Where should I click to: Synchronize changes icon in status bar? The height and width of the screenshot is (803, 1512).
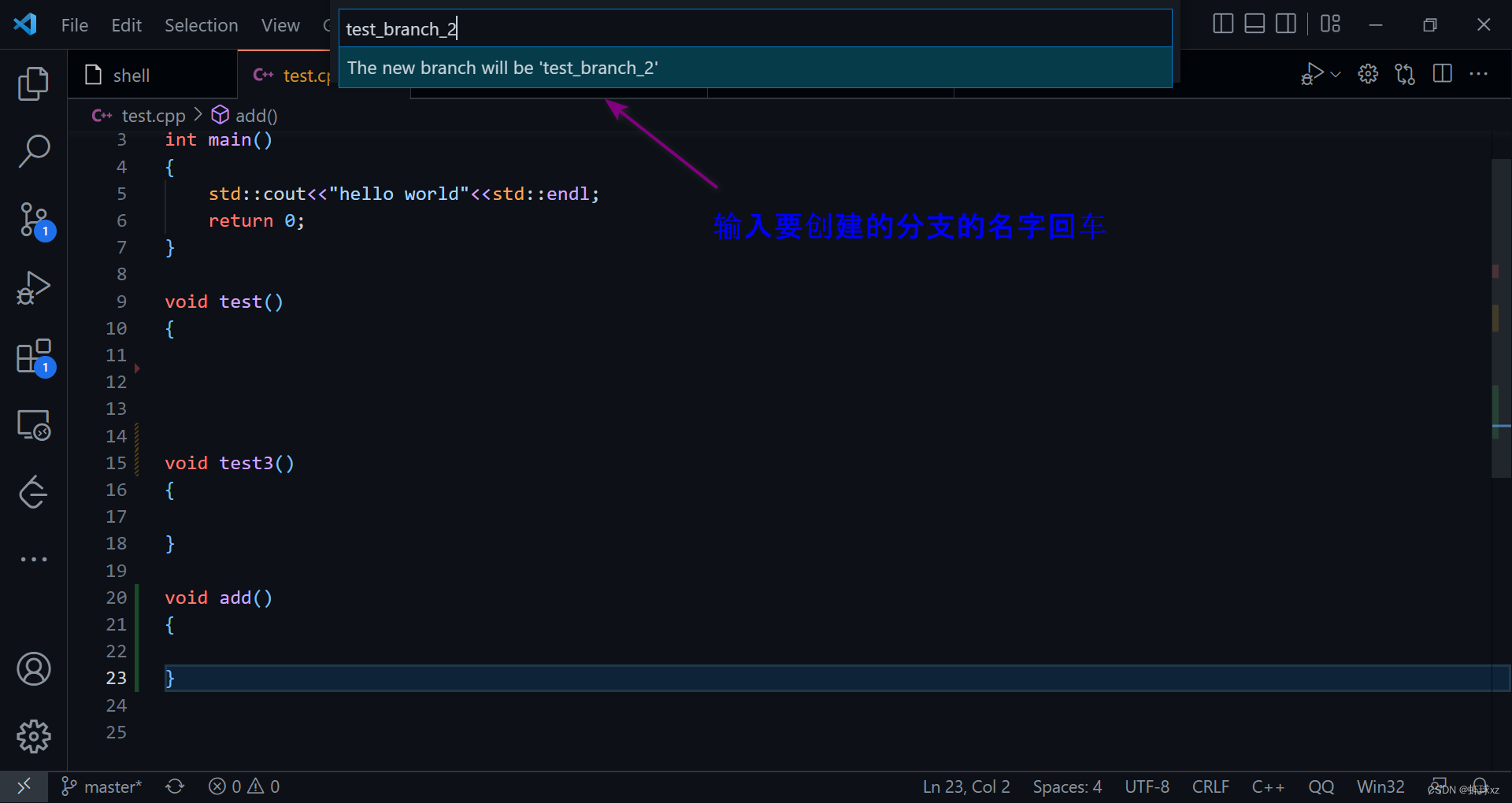tap(175, 786)
